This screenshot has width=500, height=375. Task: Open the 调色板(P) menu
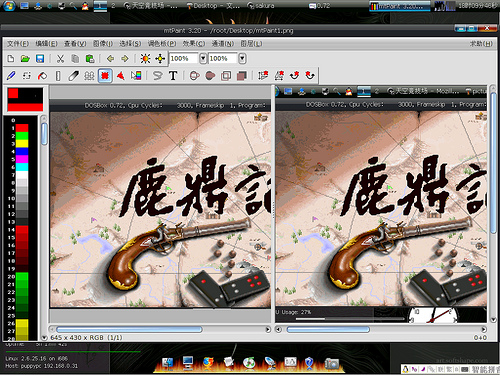click(162, 44)
